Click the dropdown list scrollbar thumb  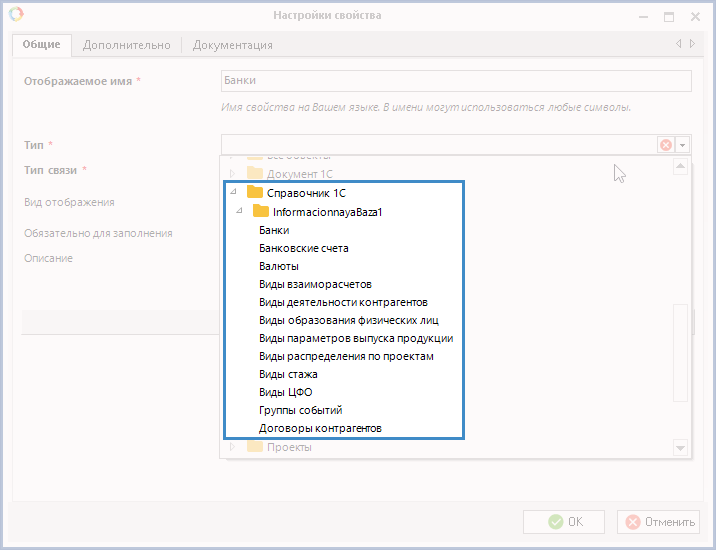click(x=680, y=353)
